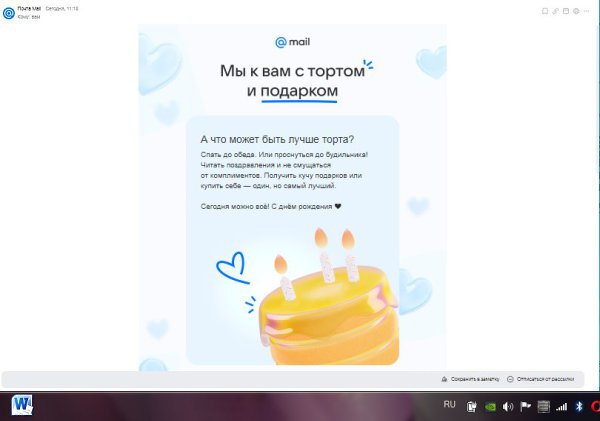Open the RU language switcher
The image size is (600, 421).
click(x=450, y=405)
